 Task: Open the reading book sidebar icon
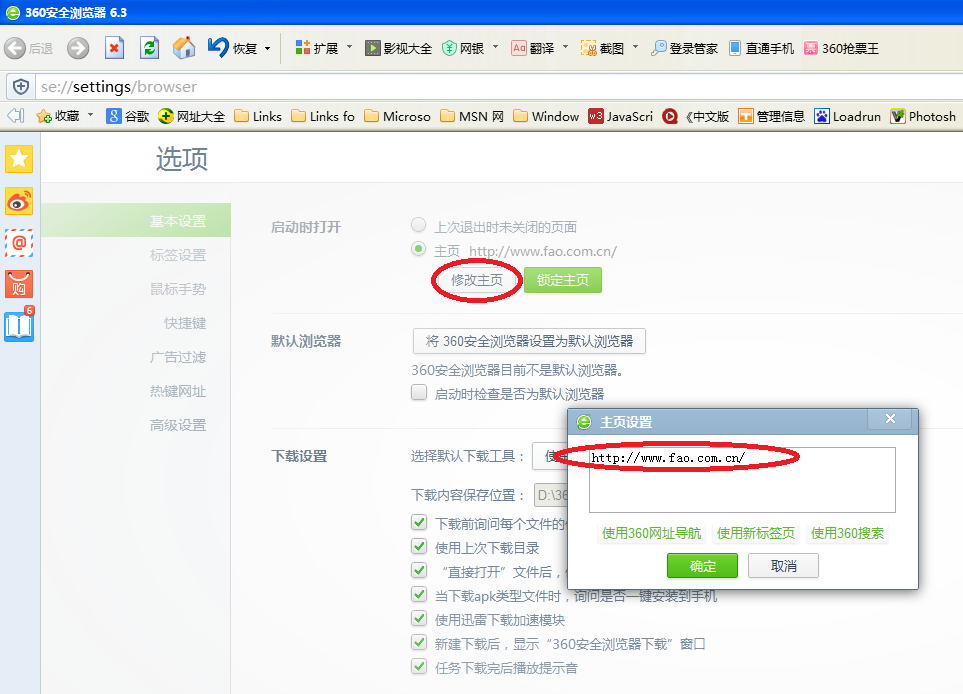19,326
